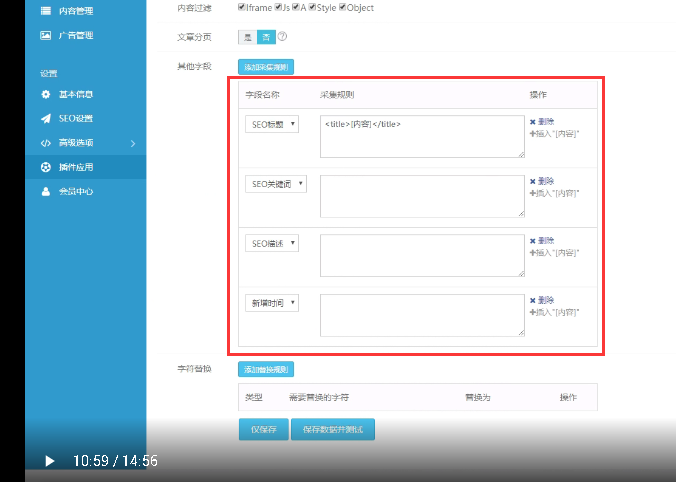Toggle the Object filter checkbox
The width and height of the screenshot is (676, 482).
pos(343,7)
